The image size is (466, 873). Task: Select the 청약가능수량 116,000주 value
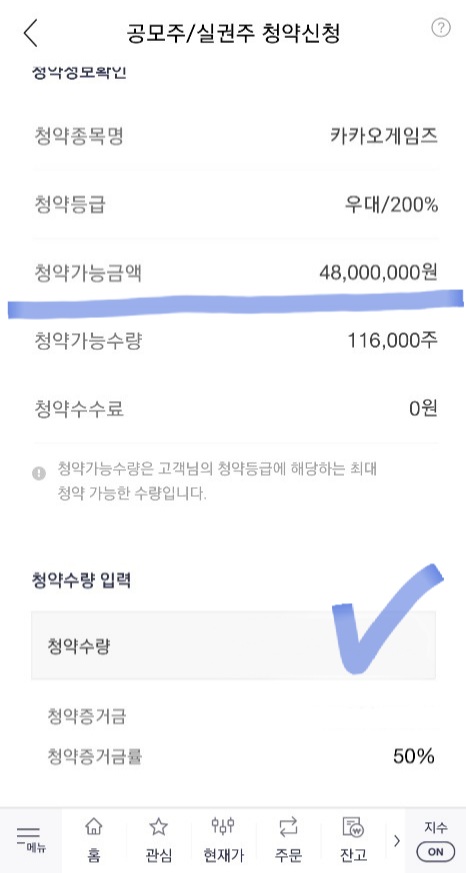[393, 340]
